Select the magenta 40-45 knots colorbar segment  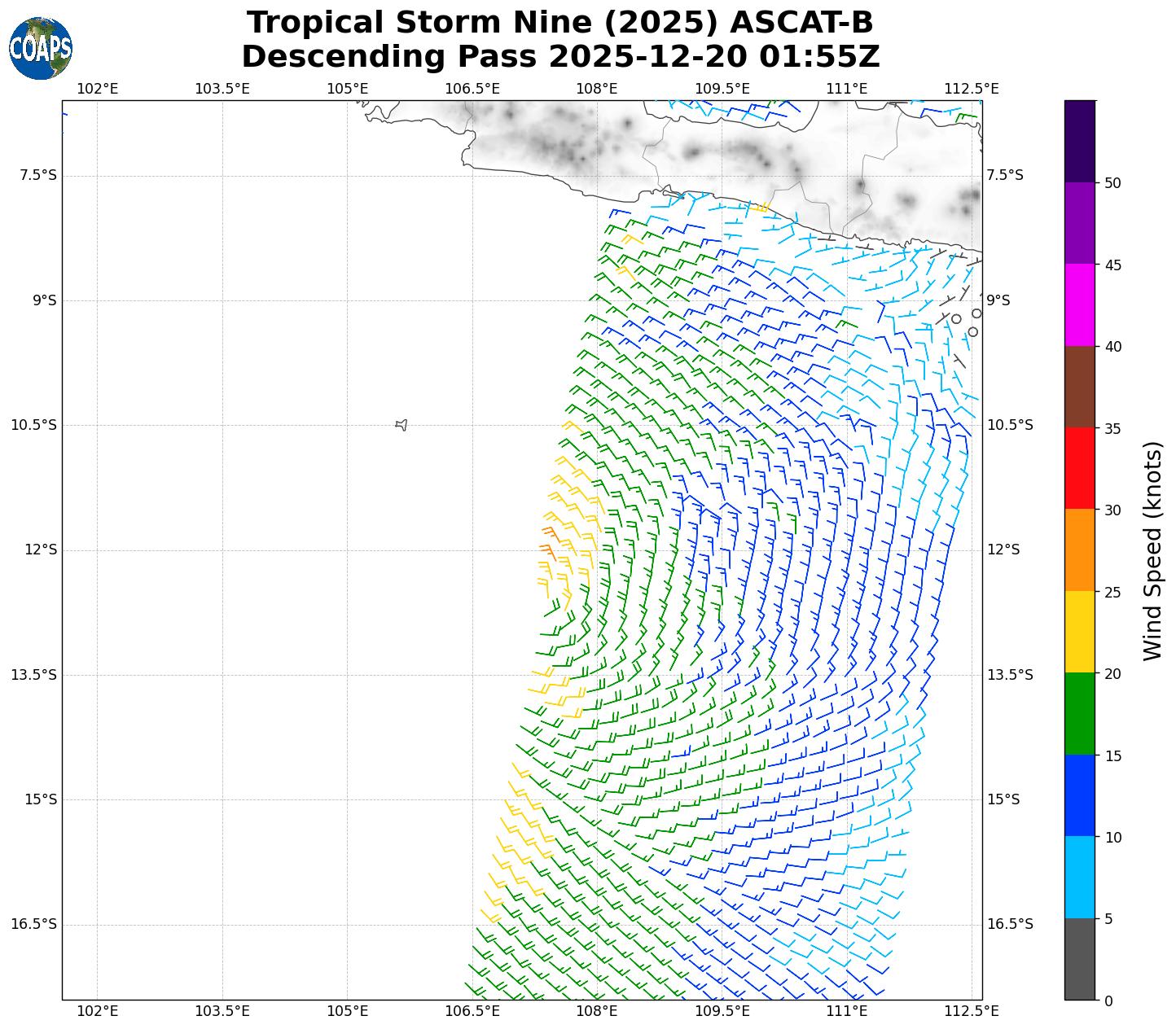pos(1079,304)
